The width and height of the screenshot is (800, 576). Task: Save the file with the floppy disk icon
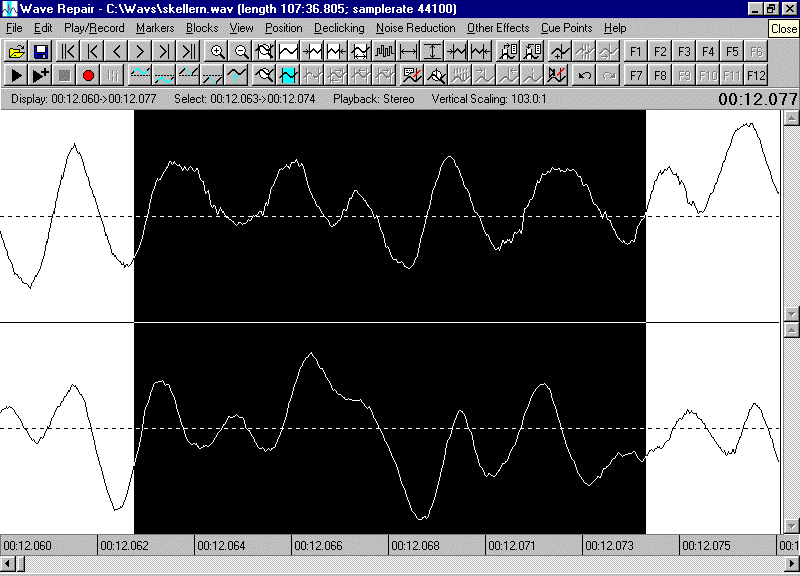point(41,51)
